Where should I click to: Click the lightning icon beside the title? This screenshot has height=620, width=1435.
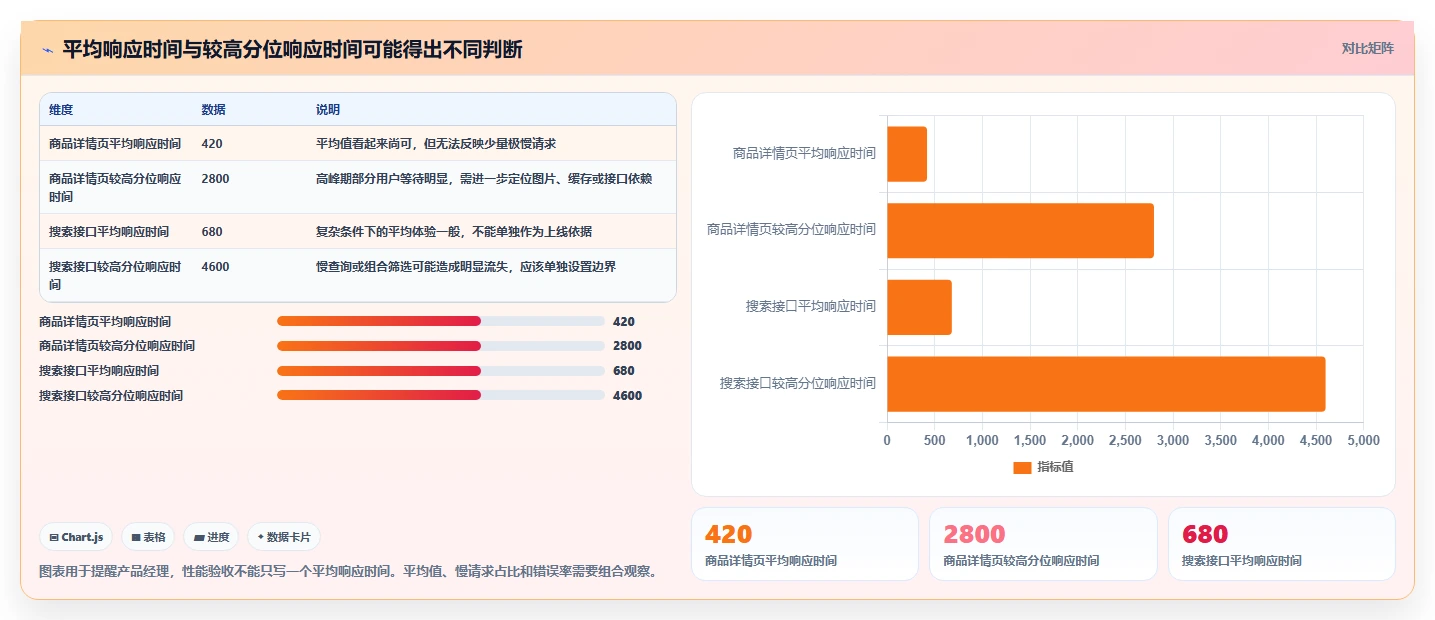click(47, 50)
